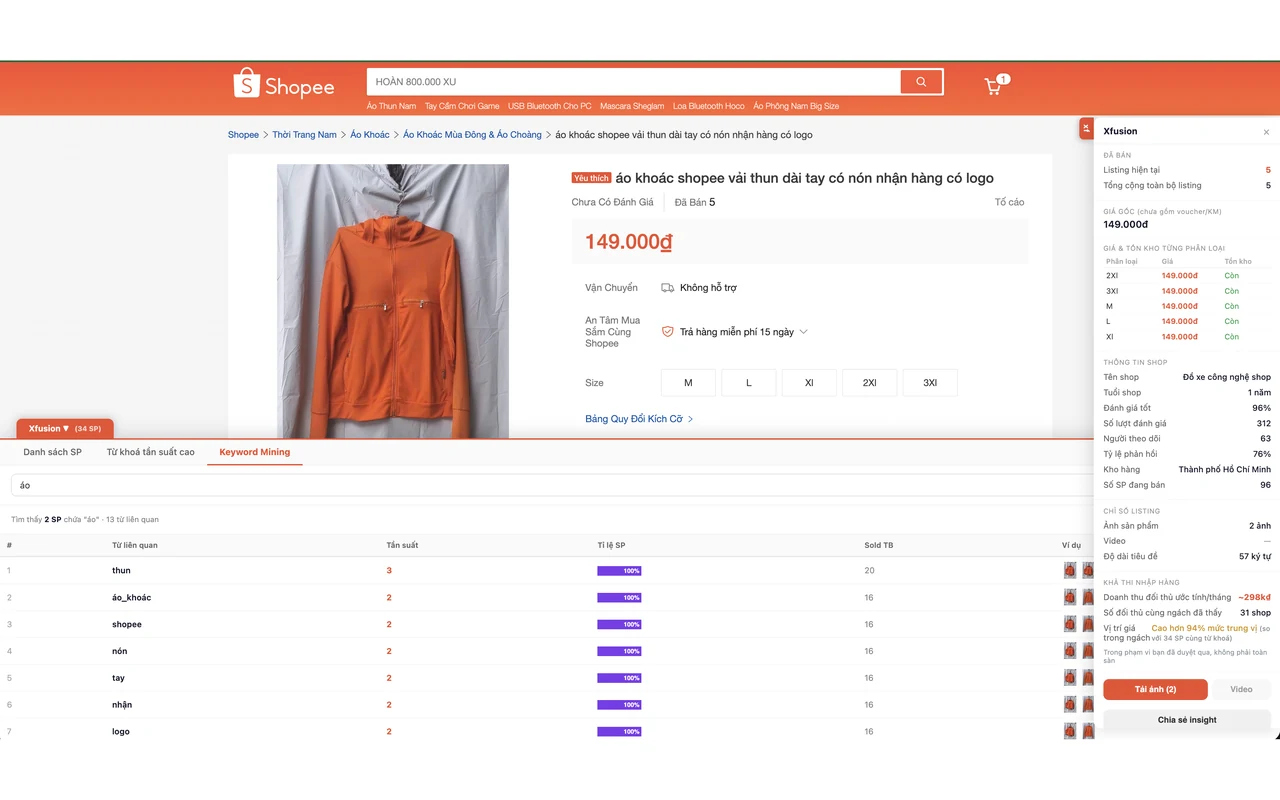Open the Keyword Mining tab

click(x=255, y=452)
